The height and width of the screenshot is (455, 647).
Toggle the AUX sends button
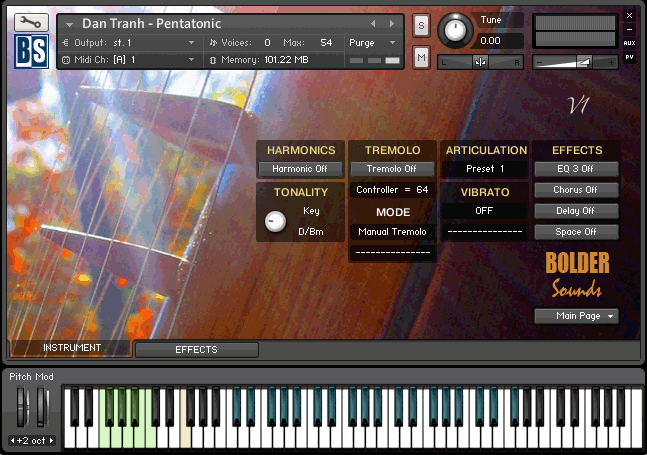pyautogui.click(x=629, y=43)
